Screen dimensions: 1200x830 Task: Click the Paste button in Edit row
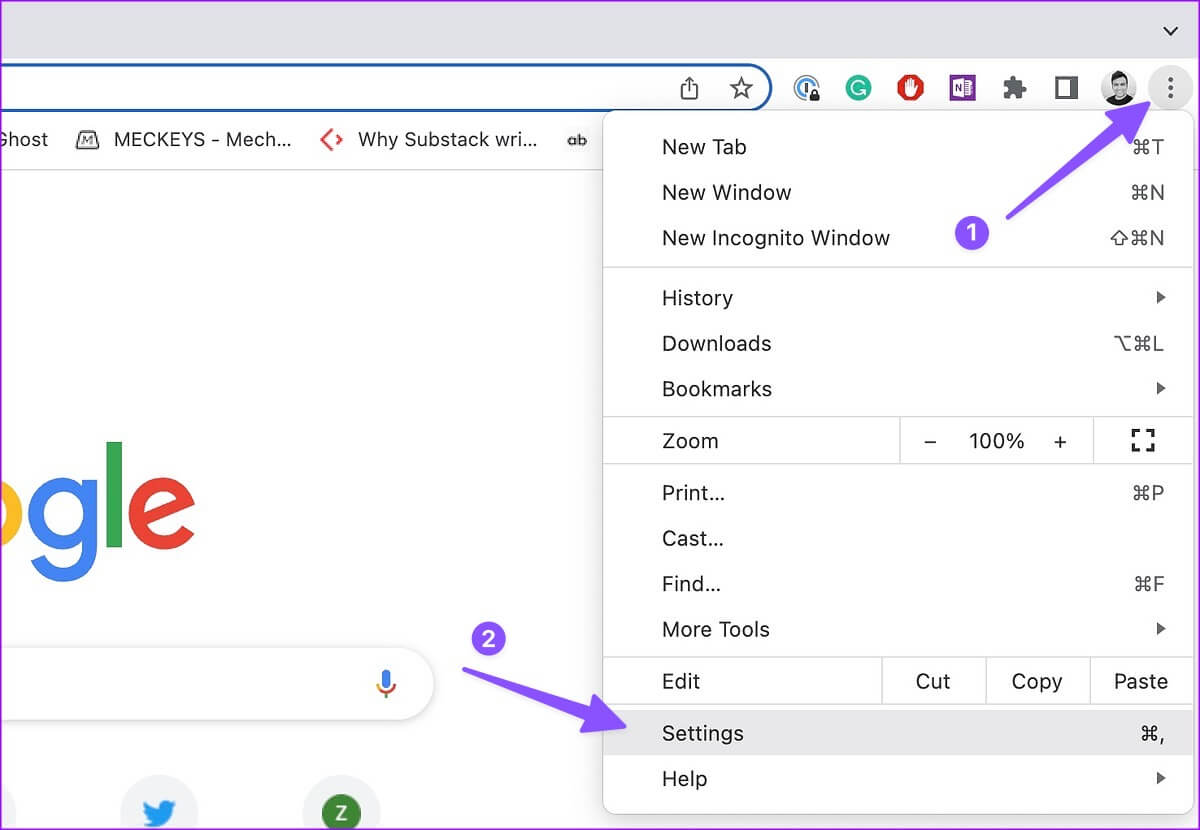pos(1140,681)
